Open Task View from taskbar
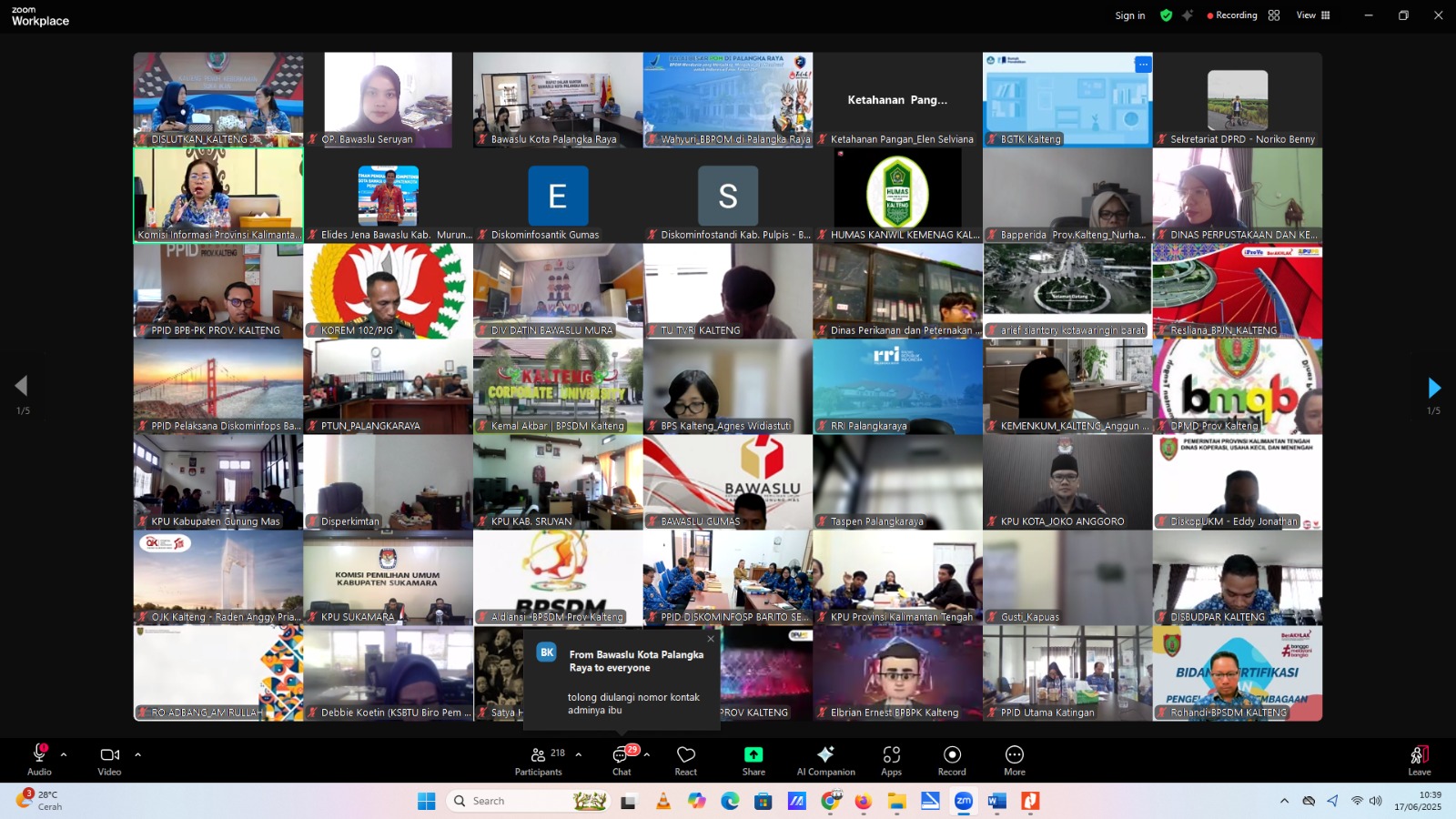Viewport: 1456px width, 819px height. (x=629, y=801)
